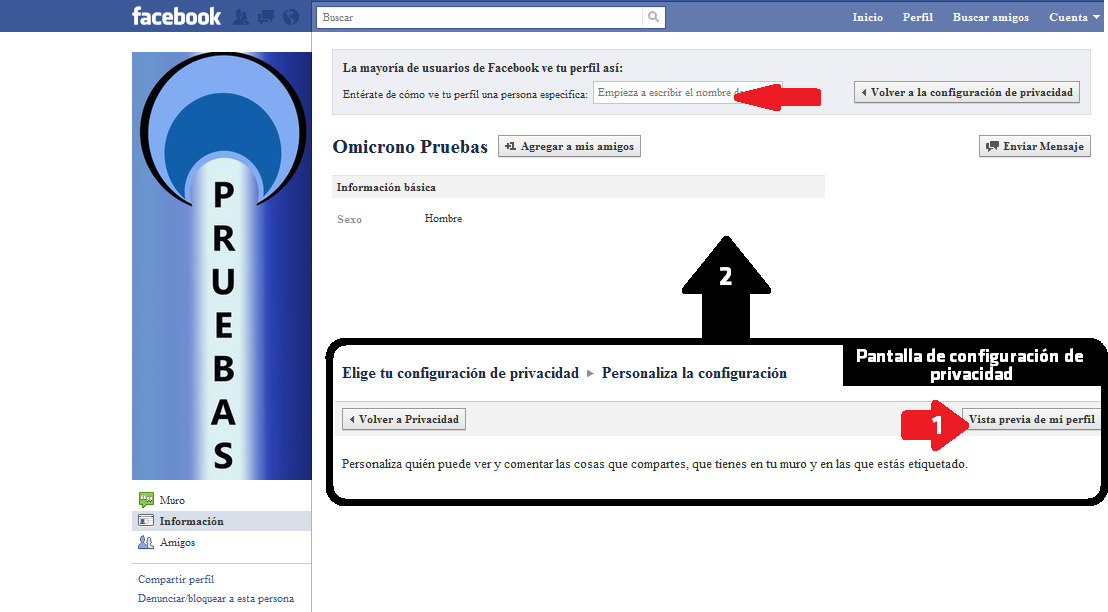Image resolution: width=1108 pixels, height=612 pixels.
Task: Click the specific person name input field
Action: pos(687,93)
